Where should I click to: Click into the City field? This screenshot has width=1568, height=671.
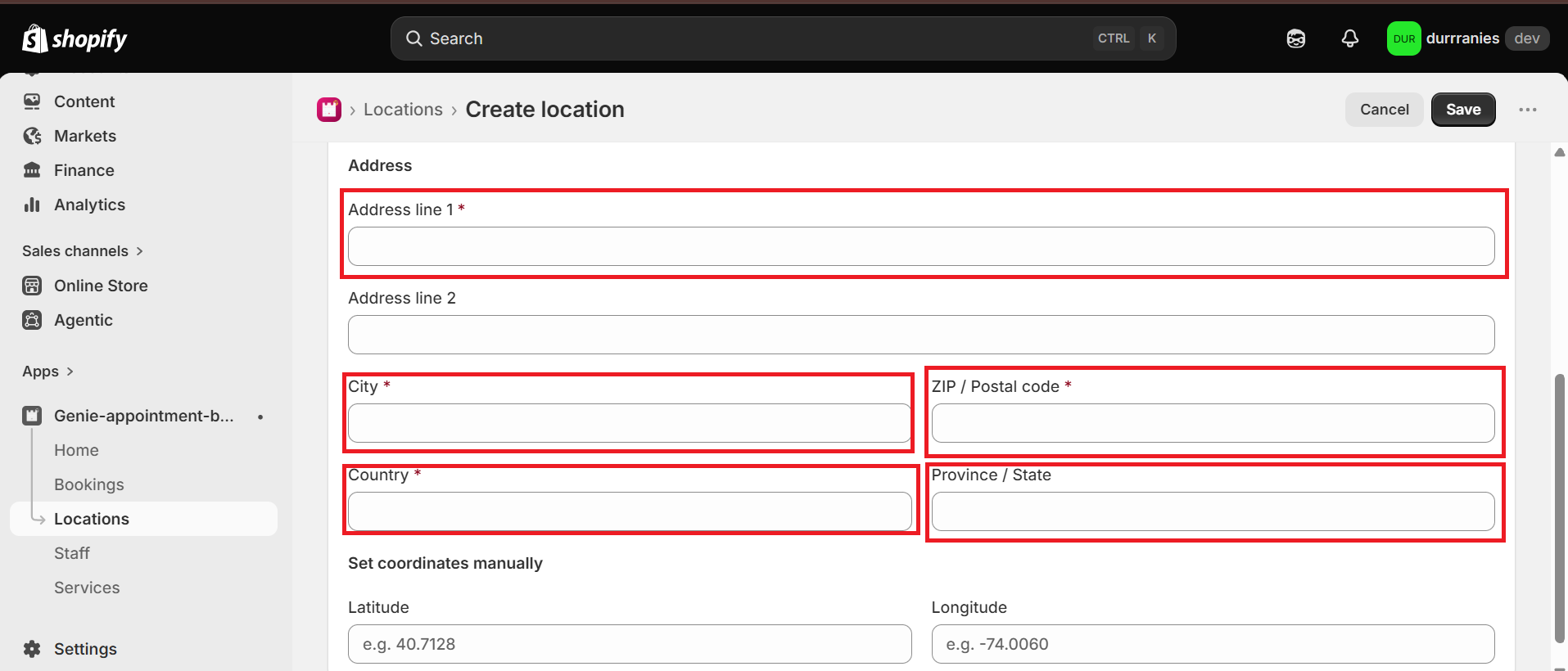point(630,423)
